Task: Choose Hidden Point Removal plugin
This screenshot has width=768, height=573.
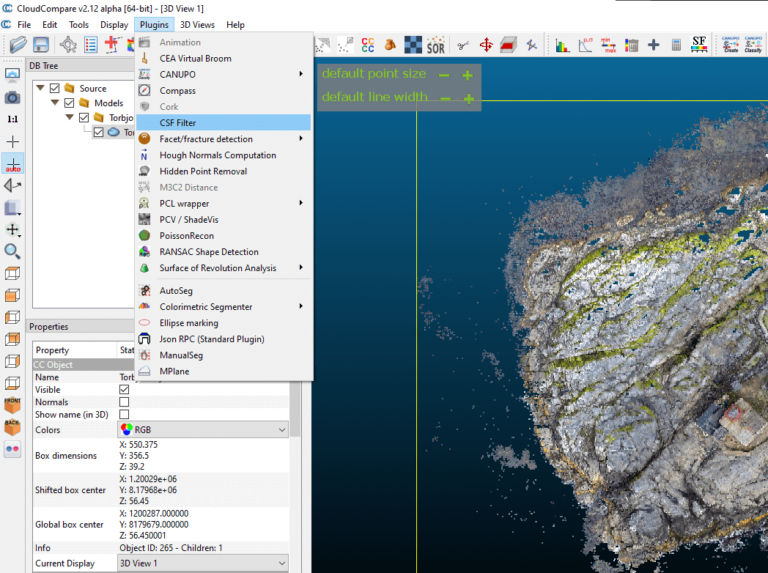Action: (x=224, y=171)
